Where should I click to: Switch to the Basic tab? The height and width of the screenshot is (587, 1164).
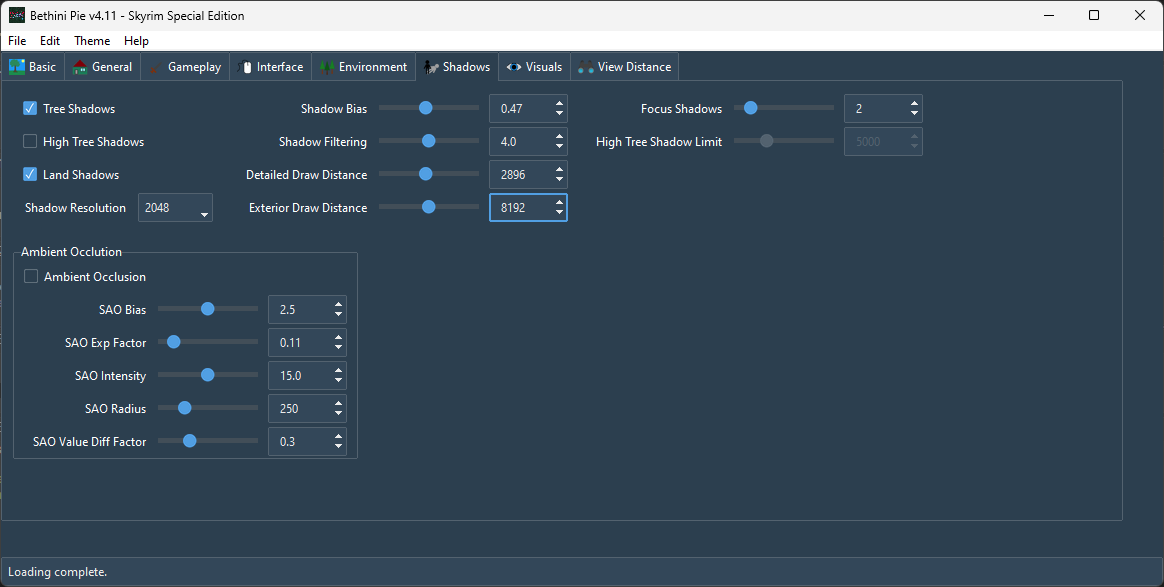33,67
